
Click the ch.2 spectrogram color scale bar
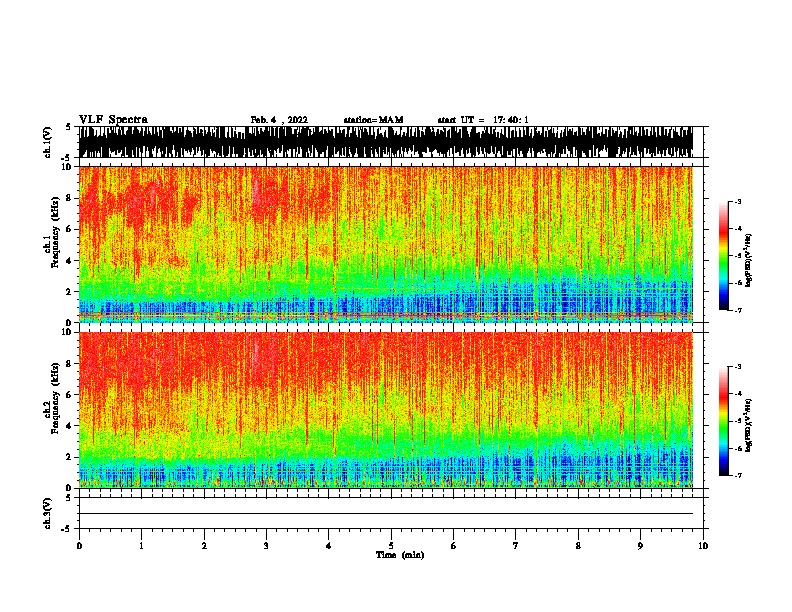pyautogui.click(x=724, y=421)
